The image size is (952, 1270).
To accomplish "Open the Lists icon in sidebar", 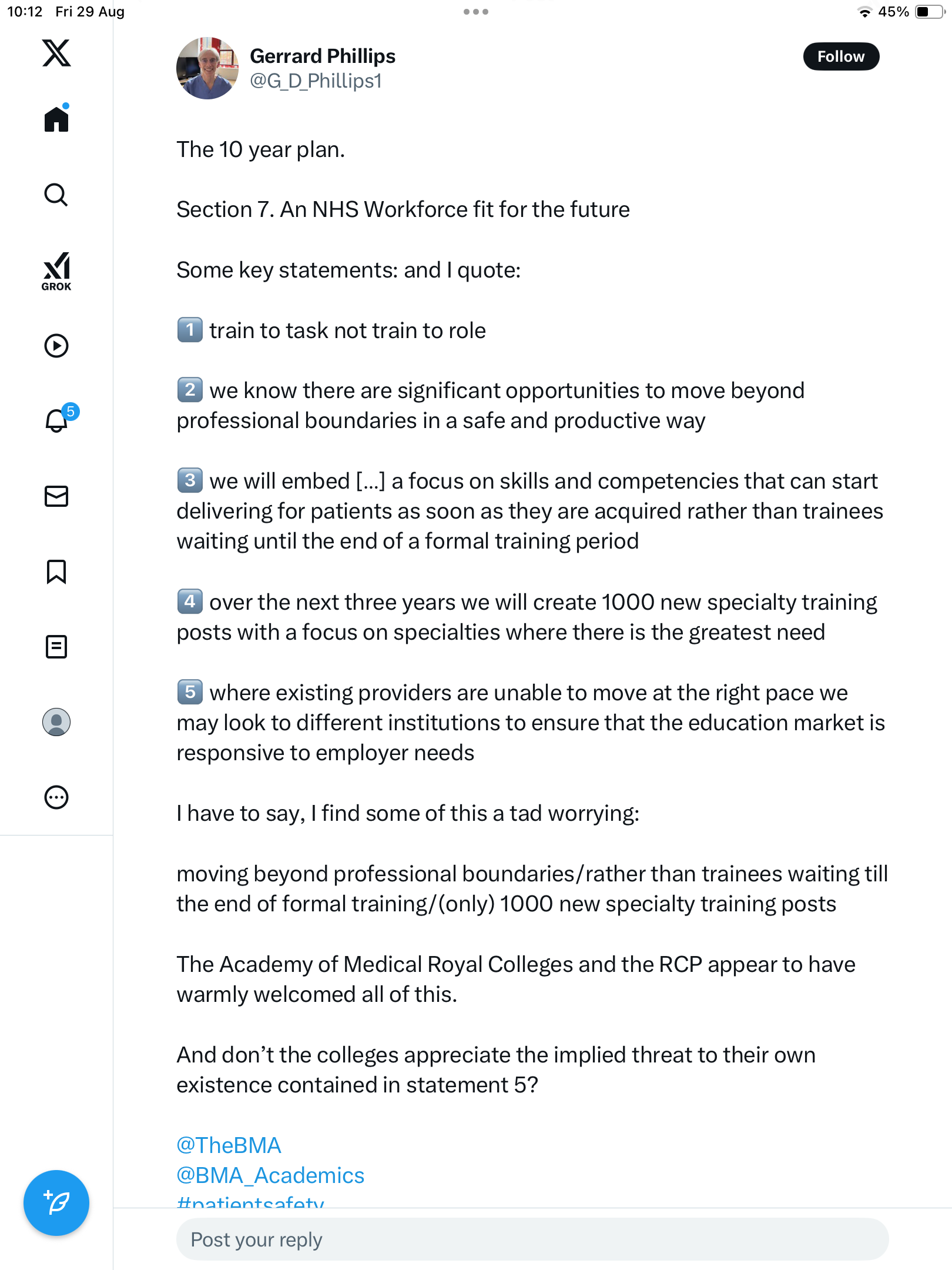I will click(x=56, y=647).
